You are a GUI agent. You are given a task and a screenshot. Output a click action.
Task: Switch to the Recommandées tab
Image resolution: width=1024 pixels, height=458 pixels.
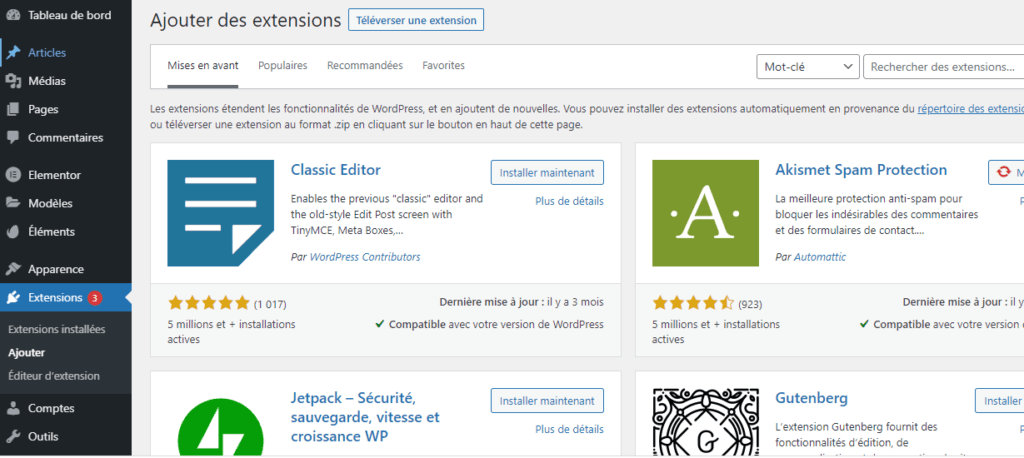365,65
